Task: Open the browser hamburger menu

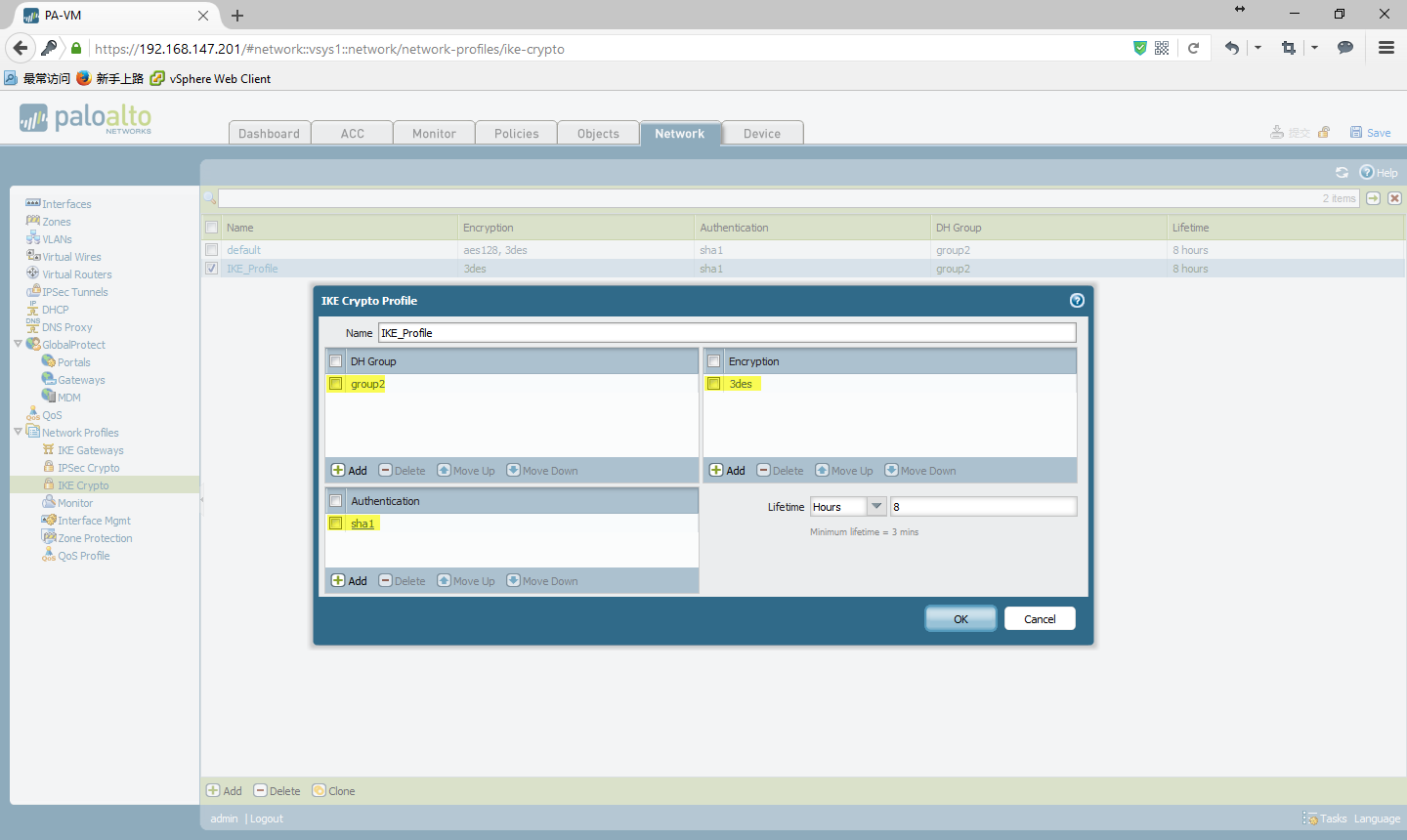Action: (1386, 48)
